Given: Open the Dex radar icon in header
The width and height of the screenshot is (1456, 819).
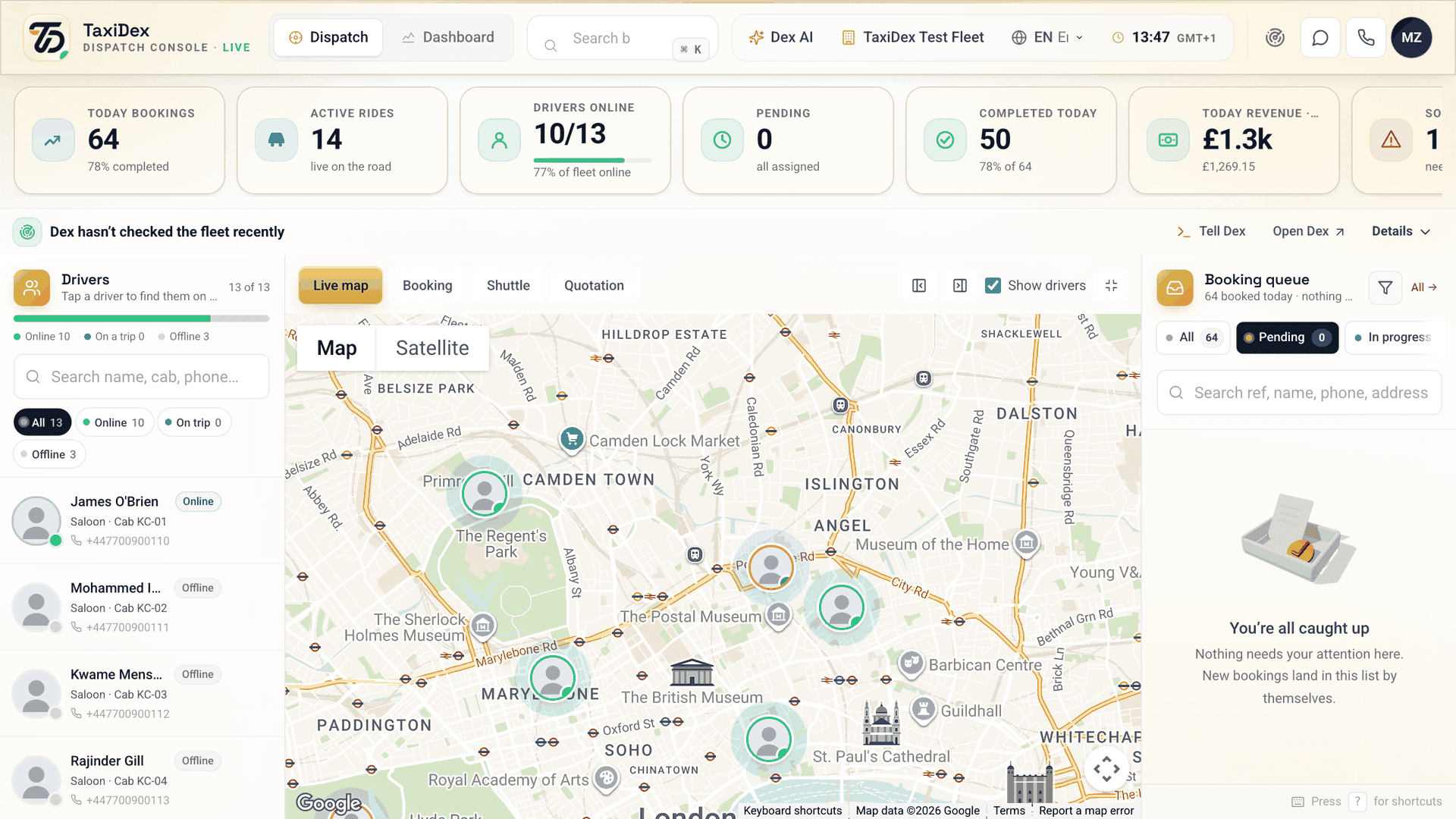Looking at the screenshot, I should 1275,37.
